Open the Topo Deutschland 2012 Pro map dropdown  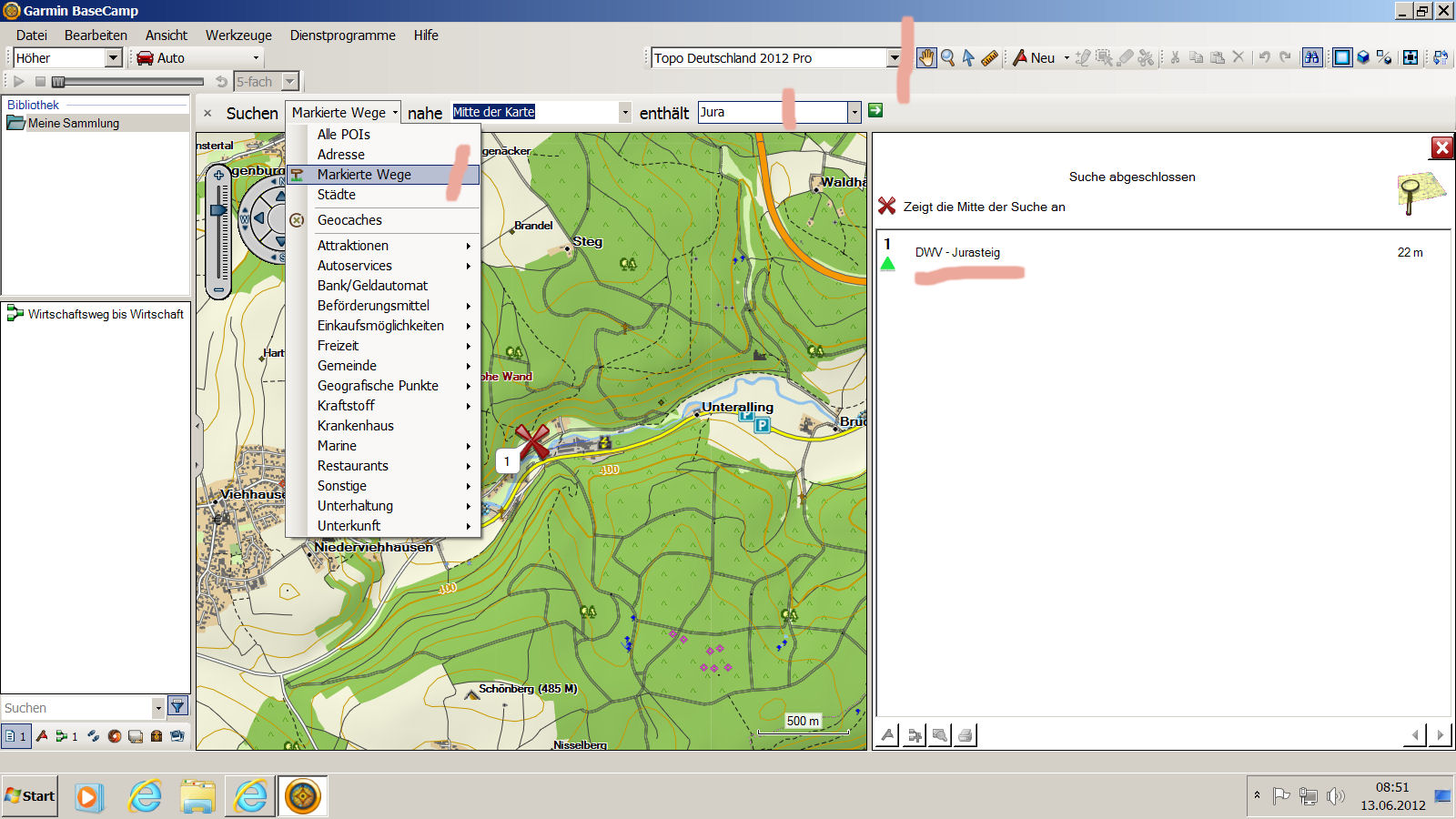pos(894,58)
